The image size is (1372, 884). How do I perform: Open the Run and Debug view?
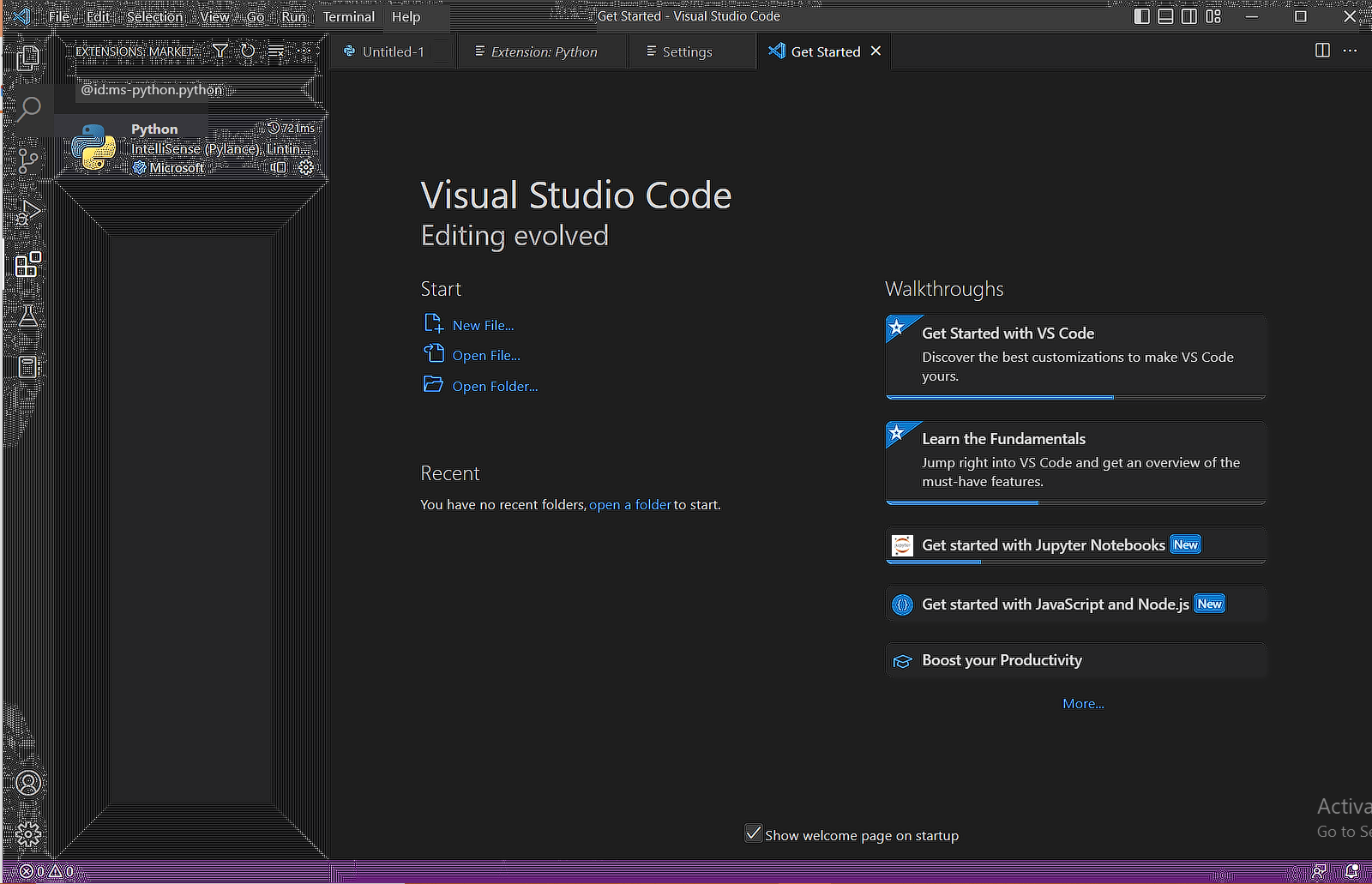[x=28, y=213]
